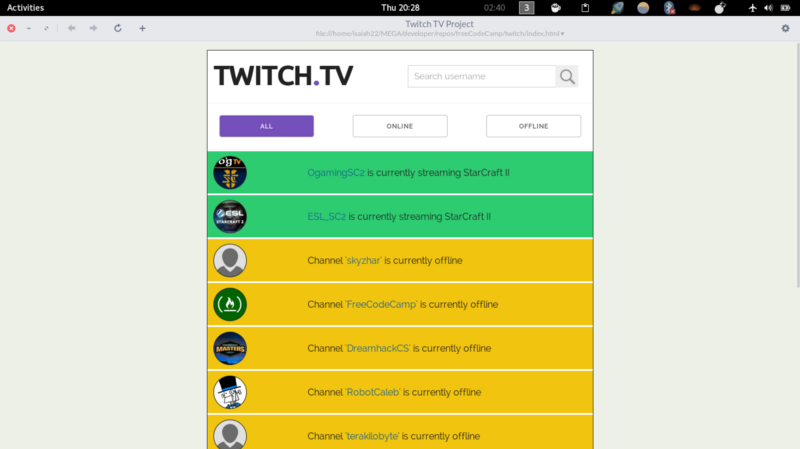Filter to OFFLINE channels only

coord(533,126)
